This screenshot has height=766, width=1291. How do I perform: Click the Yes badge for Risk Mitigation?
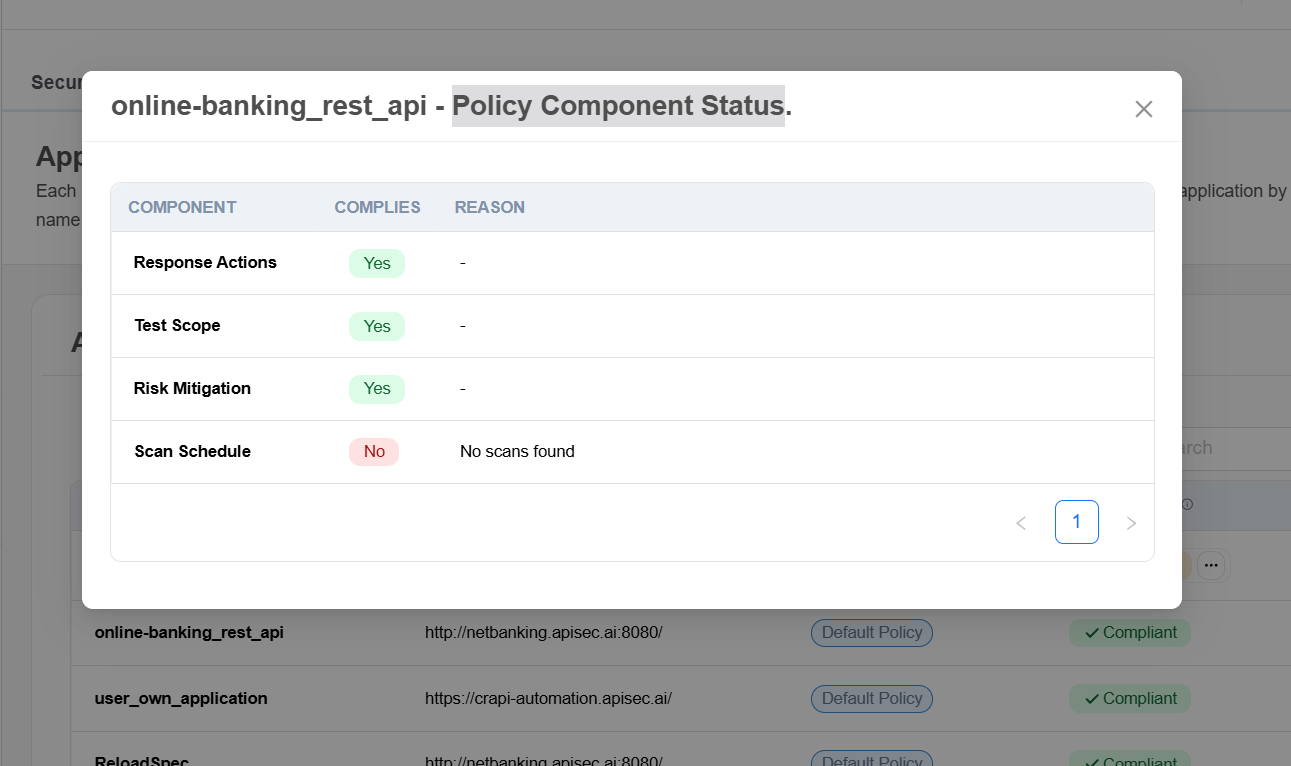click(376, 389)
